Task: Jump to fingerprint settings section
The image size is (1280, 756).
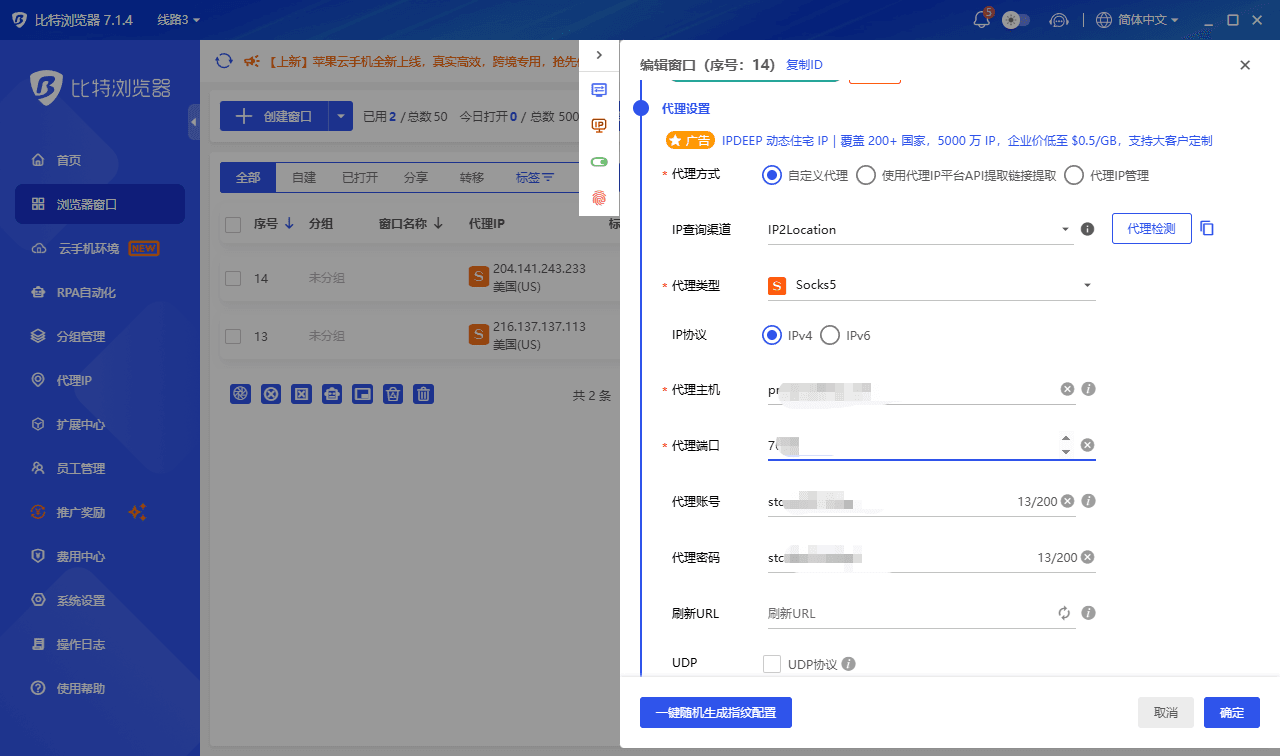Action: [599, 198]
